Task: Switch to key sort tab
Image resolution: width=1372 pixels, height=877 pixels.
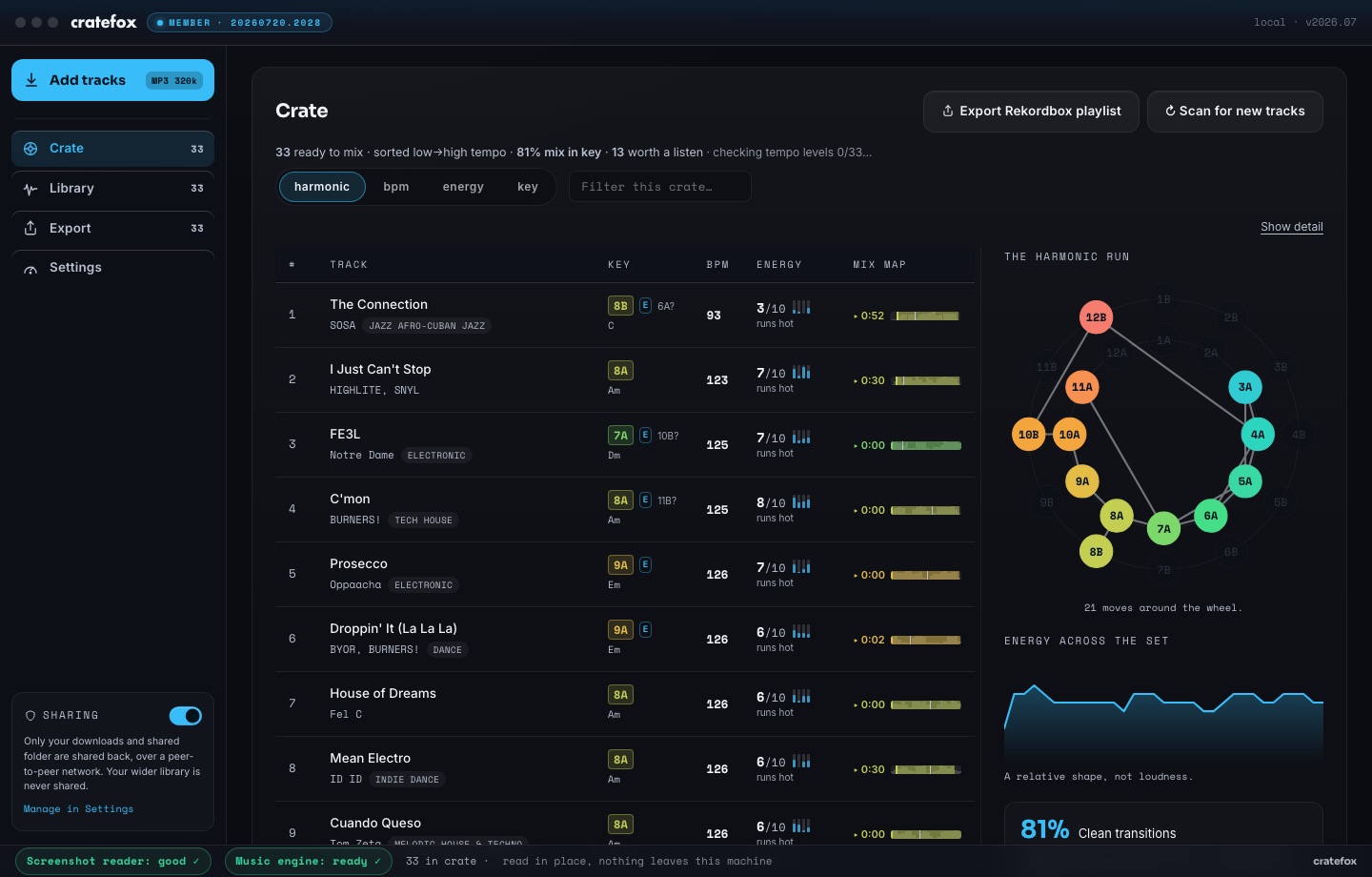Action: tap(528, 187)
